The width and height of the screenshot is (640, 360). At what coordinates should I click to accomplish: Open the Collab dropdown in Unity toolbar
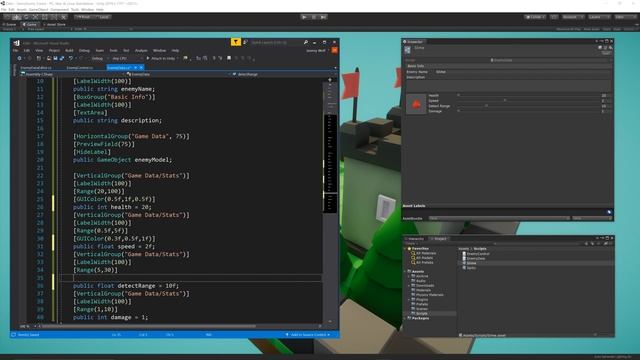(535, 17)
